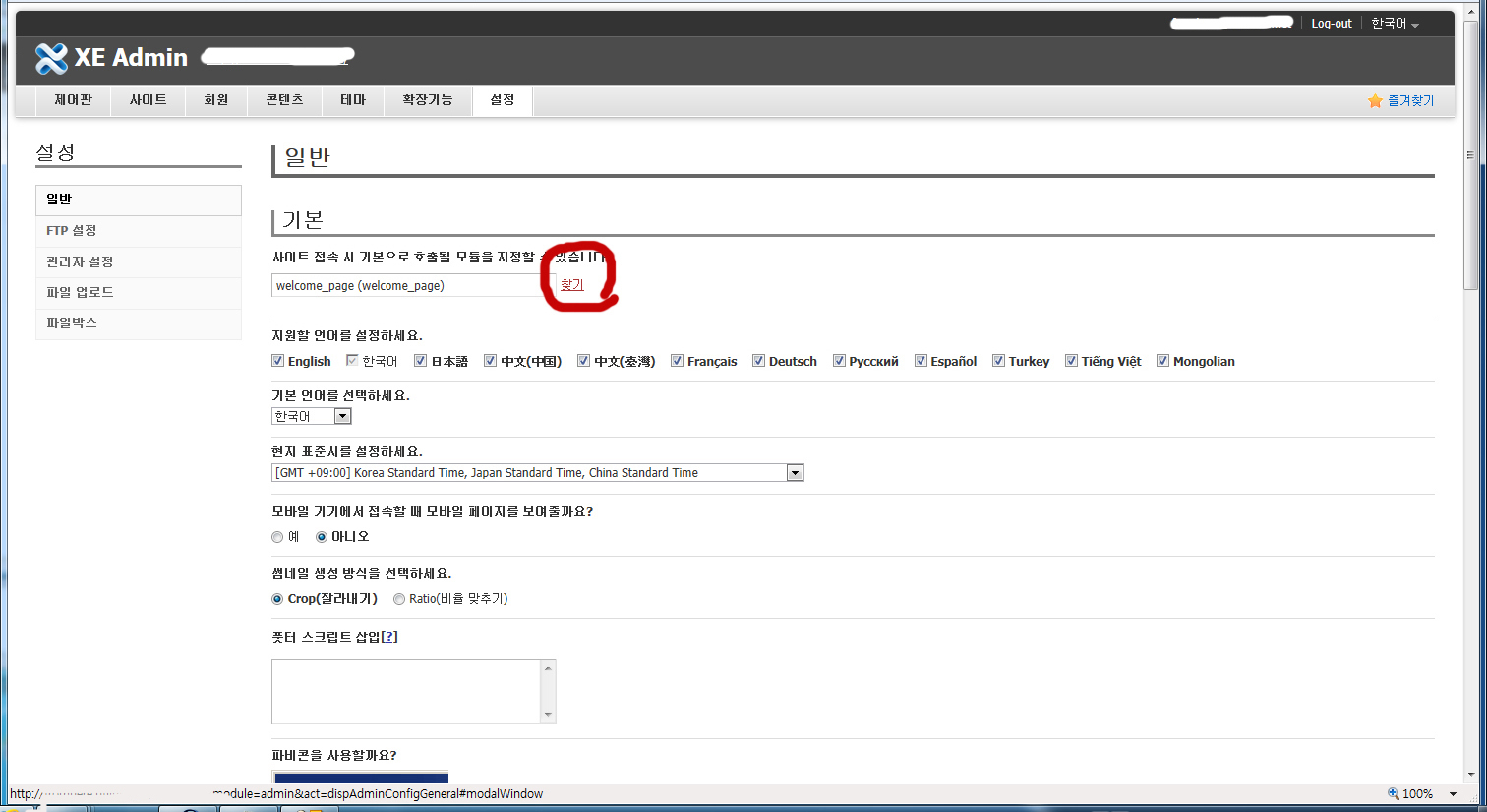Click the footer script help [?] link
The width and height of the screenshot is (1487, 812).
pos(389,637)
